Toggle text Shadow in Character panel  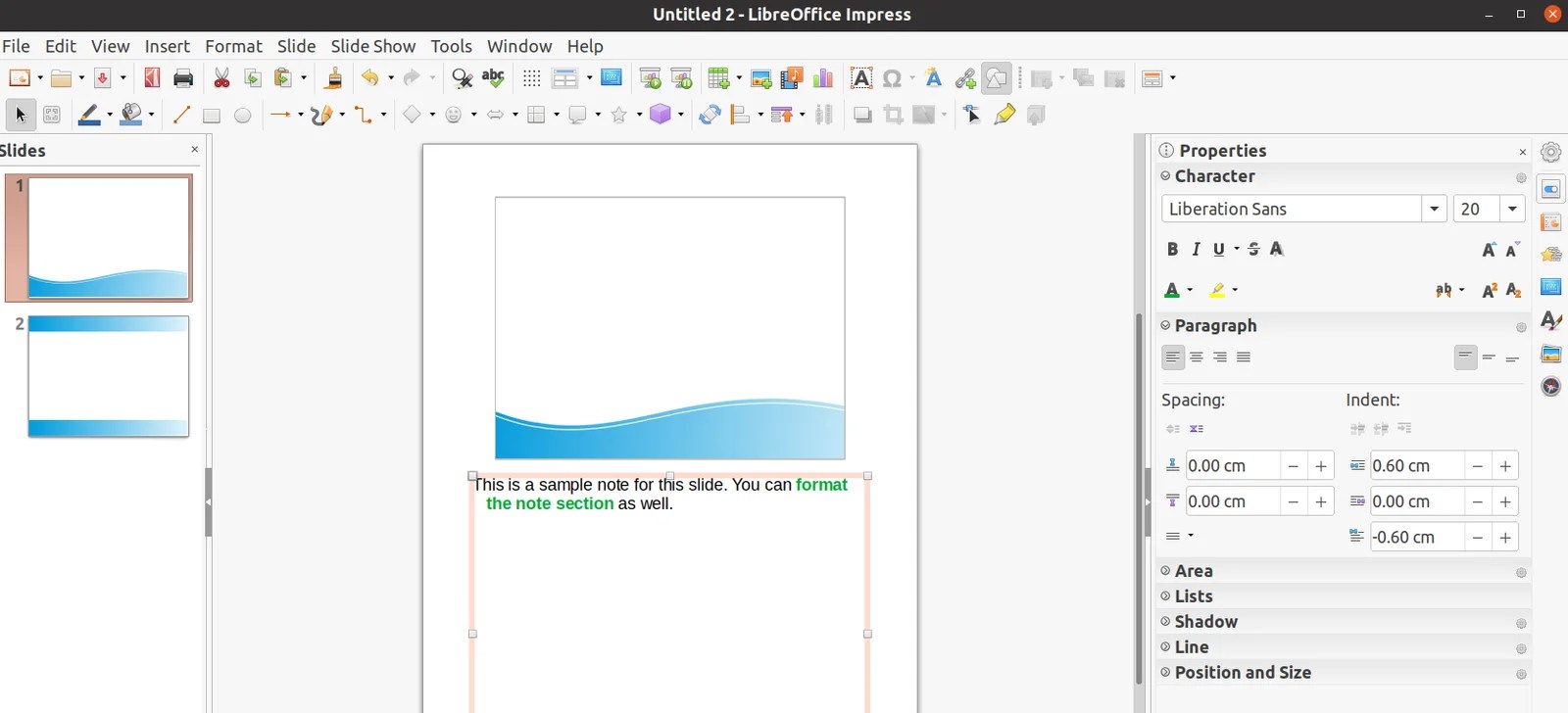(1277, 250)
